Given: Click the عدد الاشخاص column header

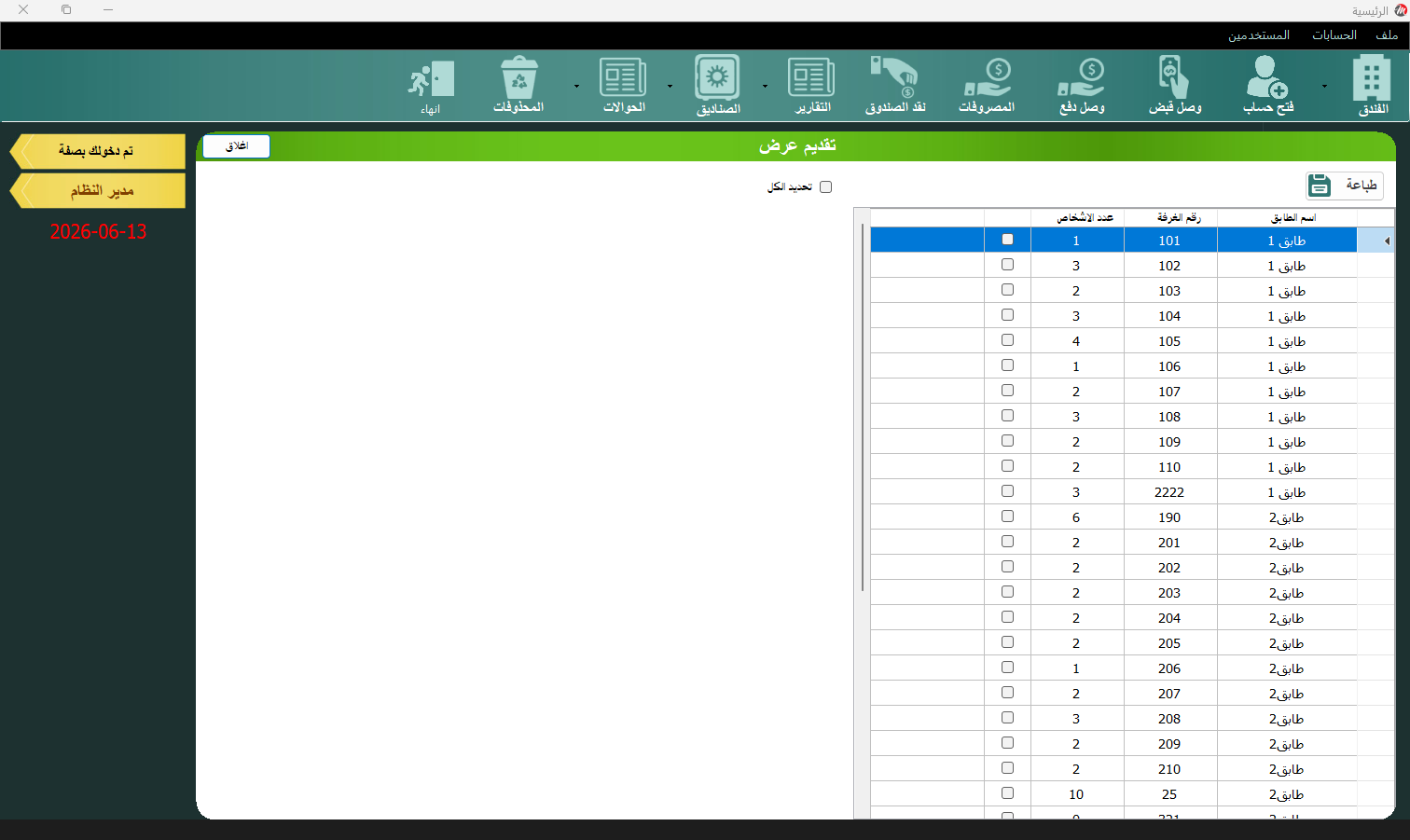Looking at the screenshot, I should pos(1077,218).
